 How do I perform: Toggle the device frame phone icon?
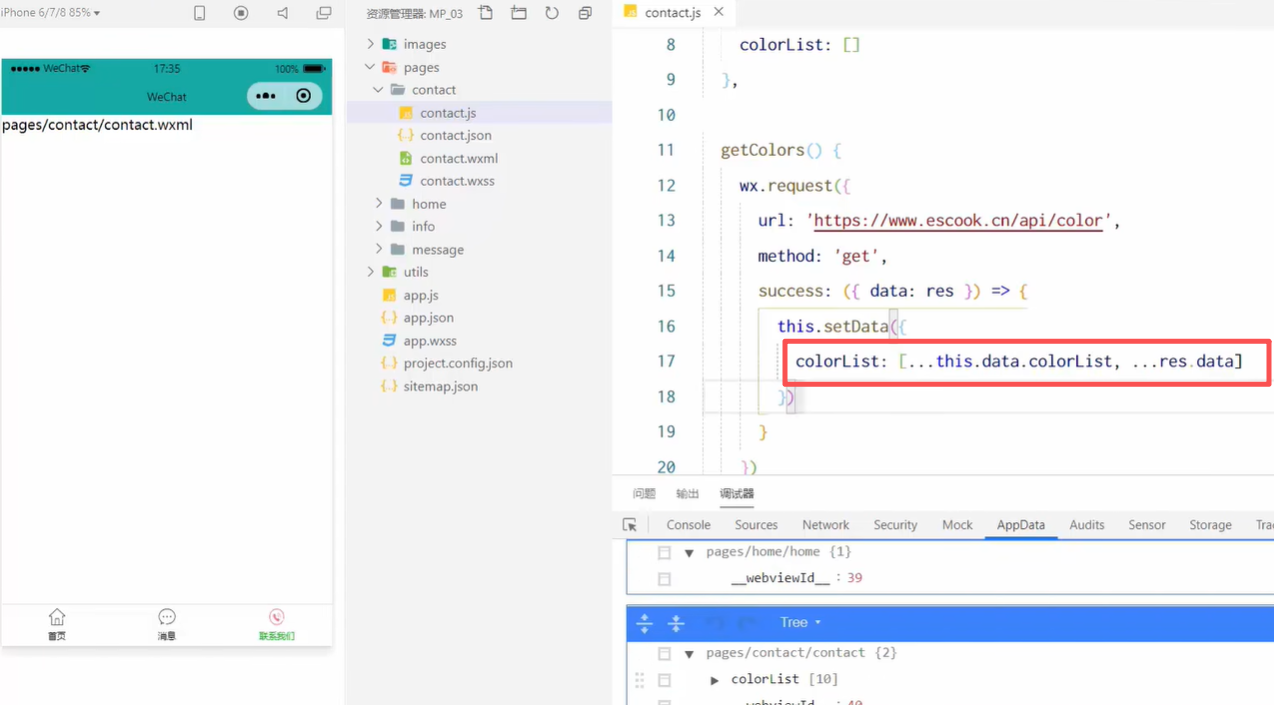[200, 13]
